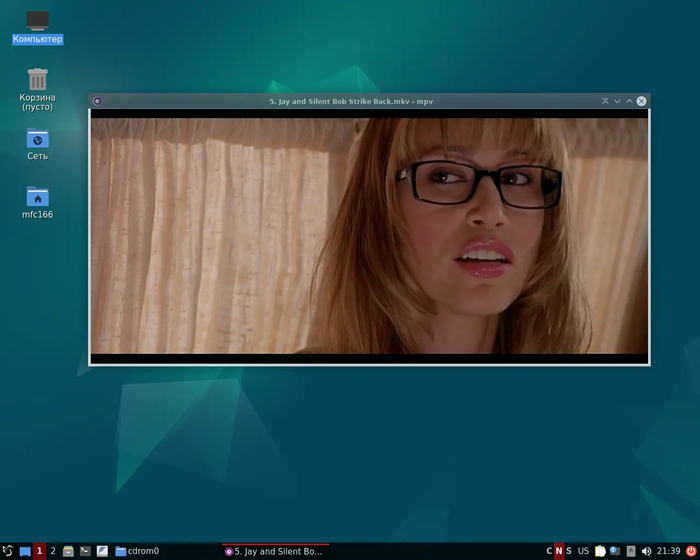The height and width of the screenshot is (560, 700).
Task: Open the Сеть network folder icon
Action: point(38,144)
